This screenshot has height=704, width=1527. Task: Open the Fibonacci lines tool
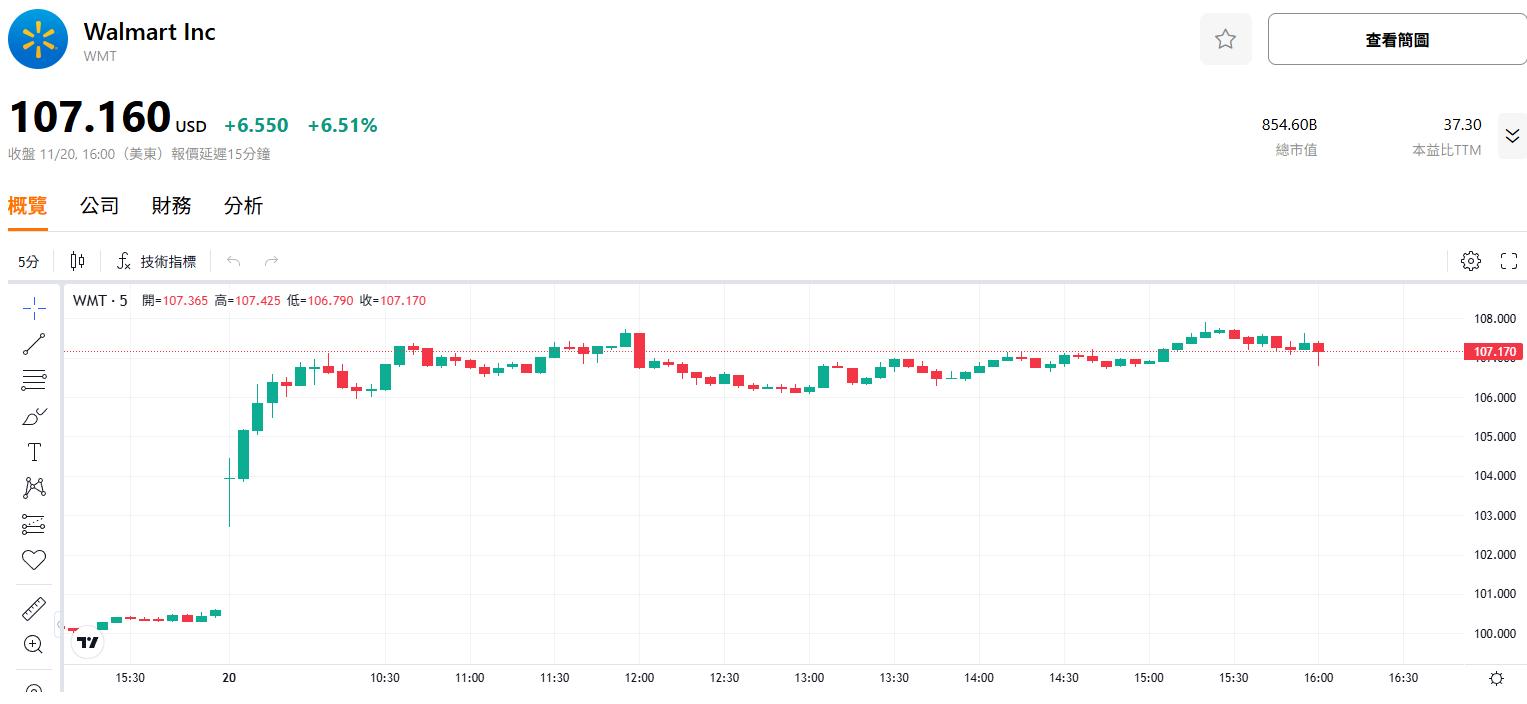coord(34,380)
